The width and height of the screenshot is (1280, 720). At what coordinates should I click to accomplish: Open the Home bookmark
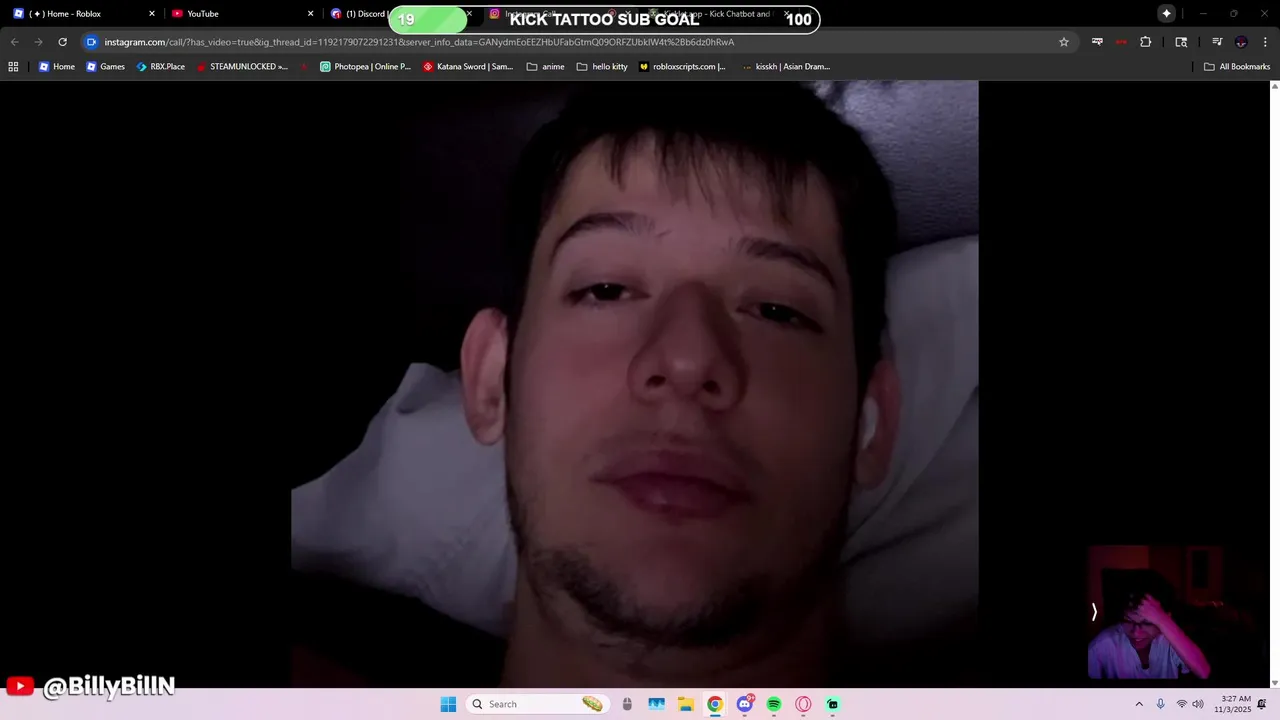pyautogui.click(x=57, y=67)
